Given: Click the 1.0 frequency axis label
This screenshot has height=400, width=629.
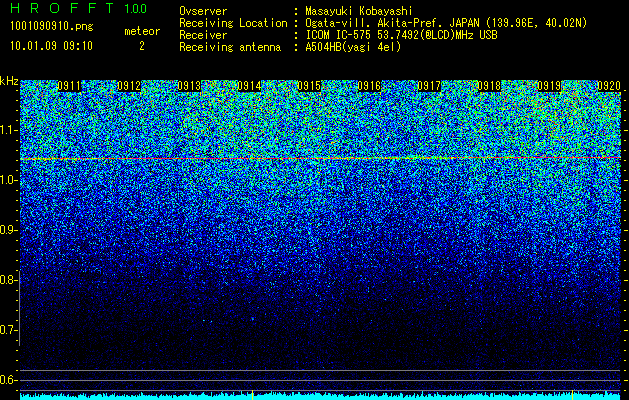Looking at the screenshot, I should [x=9, y=181].
